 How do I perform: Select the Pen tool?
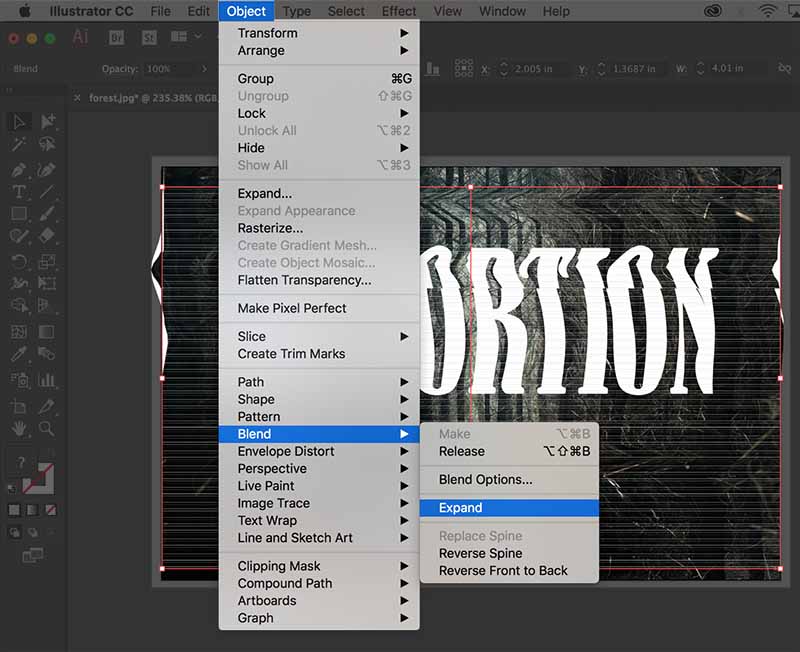19,169
